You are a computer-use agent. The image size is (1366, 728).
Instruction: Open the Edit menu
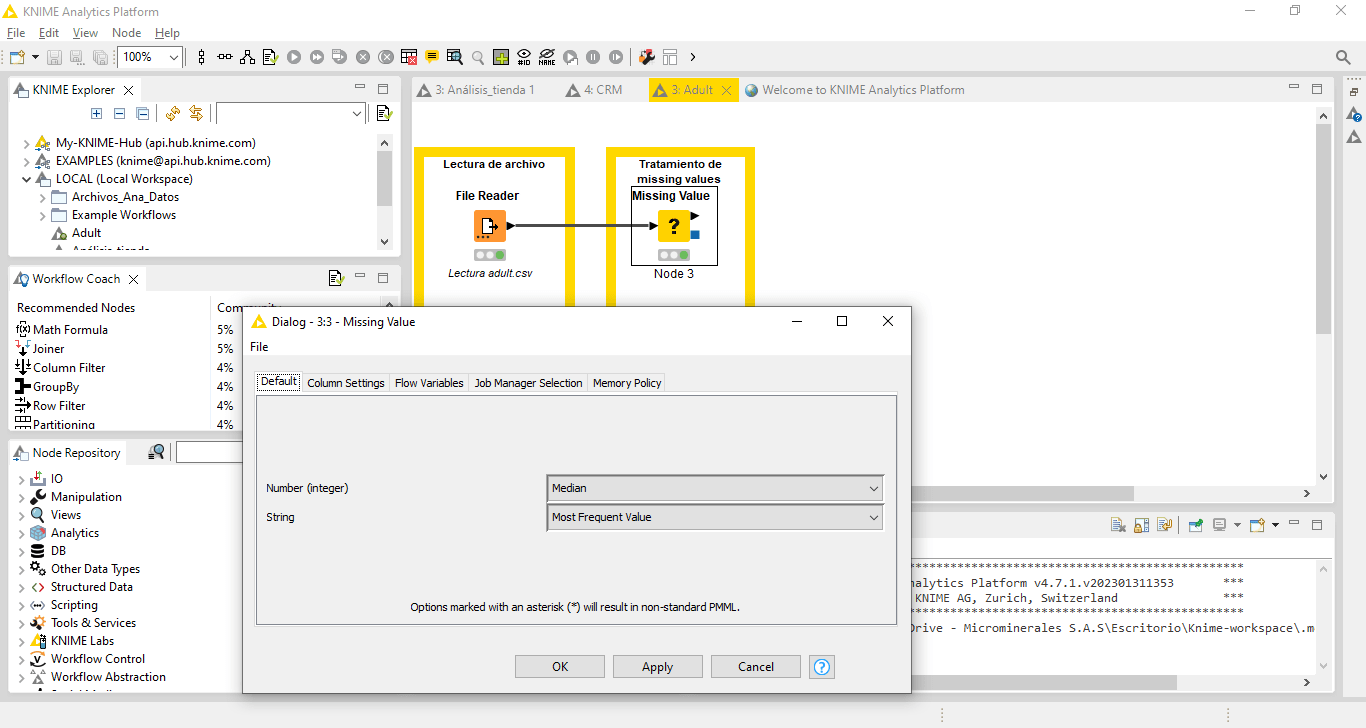coord(49,33)
